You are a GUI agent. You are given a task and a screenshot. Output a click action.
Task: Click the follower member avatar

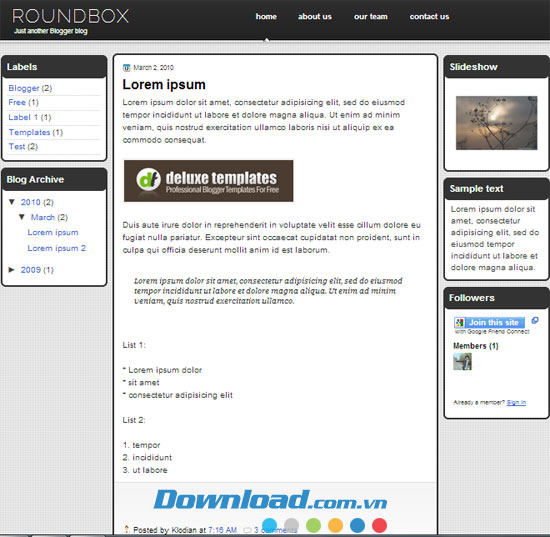pyautogui.click(x=462, y=361)
